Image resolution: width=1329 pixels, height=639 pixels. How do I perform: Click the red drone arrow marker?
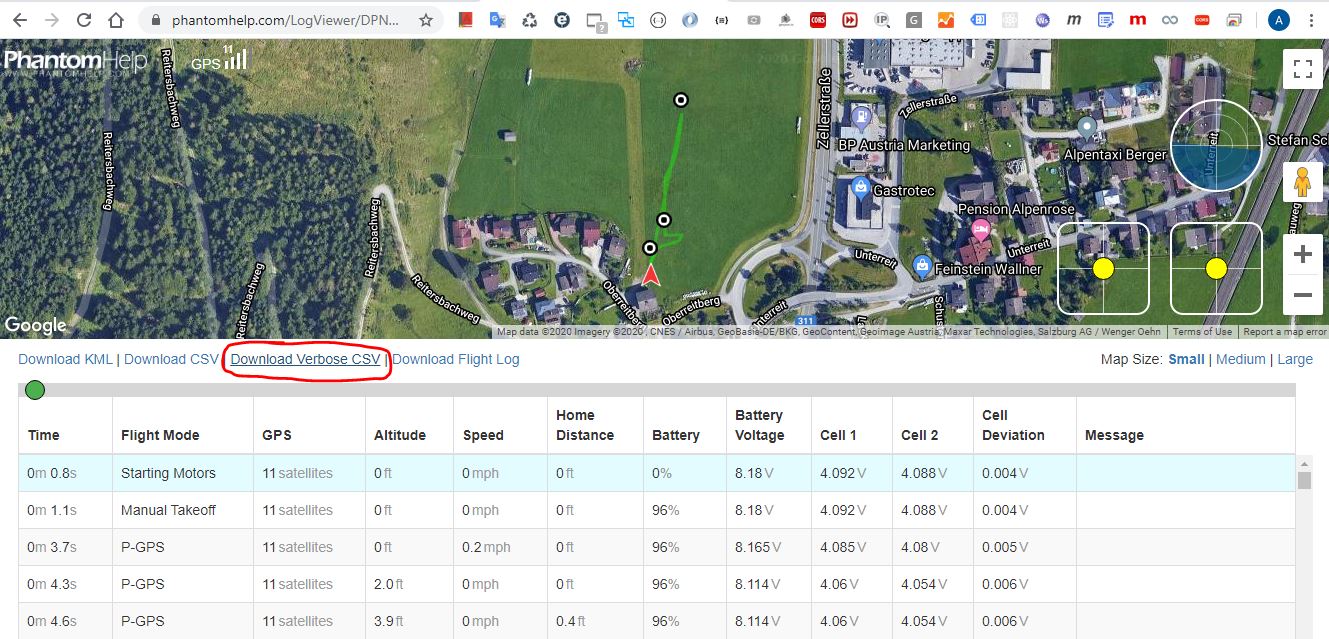click(x=651, y=275)
